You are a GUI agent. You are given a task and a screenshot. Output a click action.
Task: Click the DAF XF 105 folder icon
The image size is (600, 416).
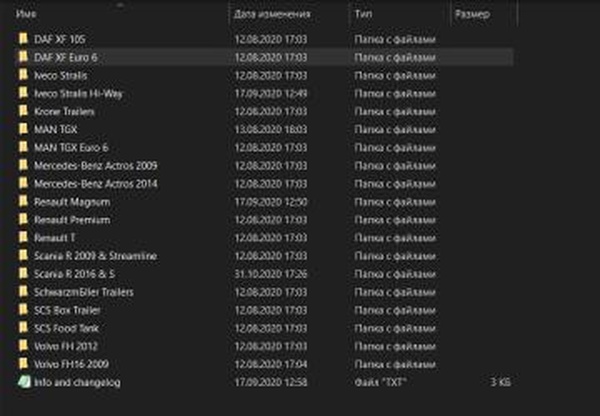(24, 39)
